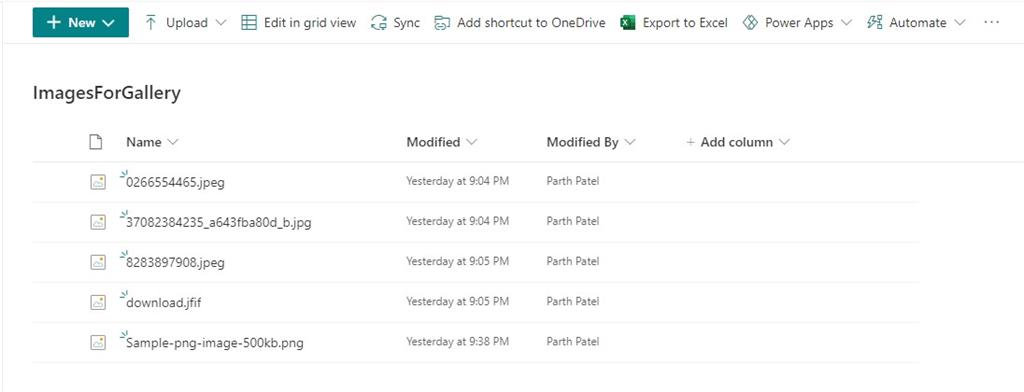Open the more commands ellipsis
Image resolution: width=1024 pixels, height=392 pixels.
point(991,23)
